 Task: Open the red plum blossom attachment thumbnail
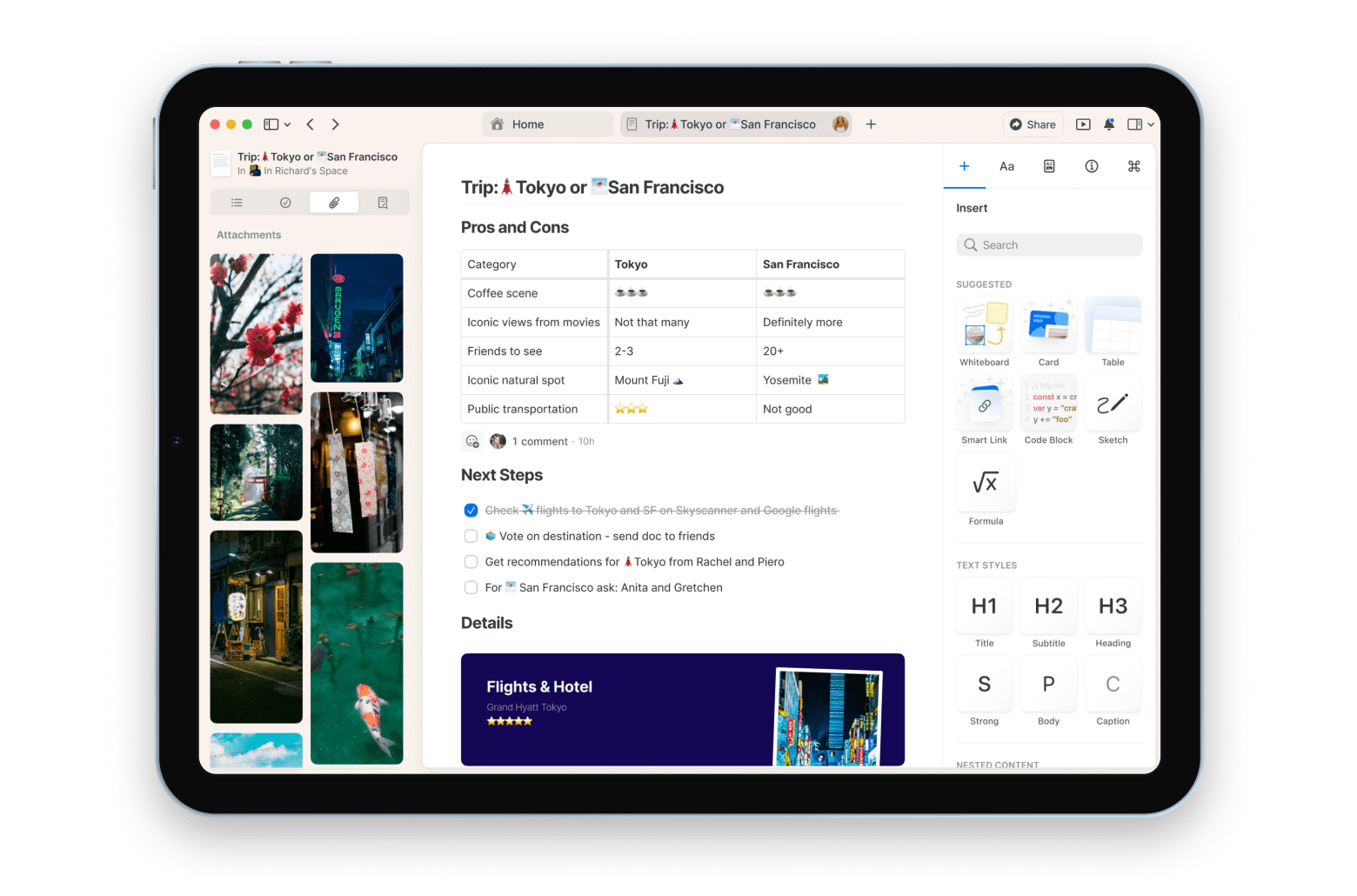[257, 333]
